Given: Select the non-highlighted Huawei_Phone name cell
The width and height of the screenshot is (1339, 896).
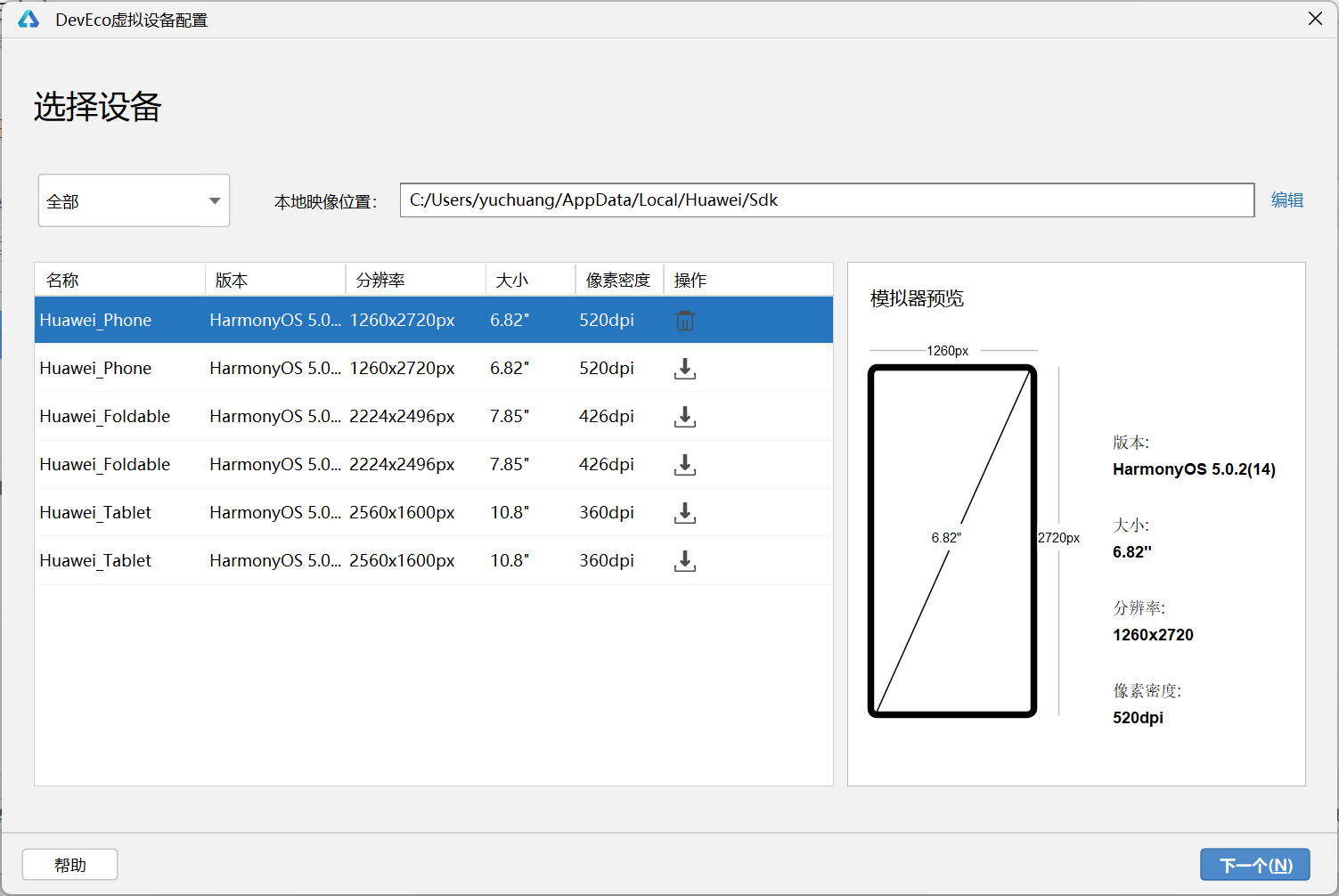Looking at the screenshot, I should click(95, 369).
